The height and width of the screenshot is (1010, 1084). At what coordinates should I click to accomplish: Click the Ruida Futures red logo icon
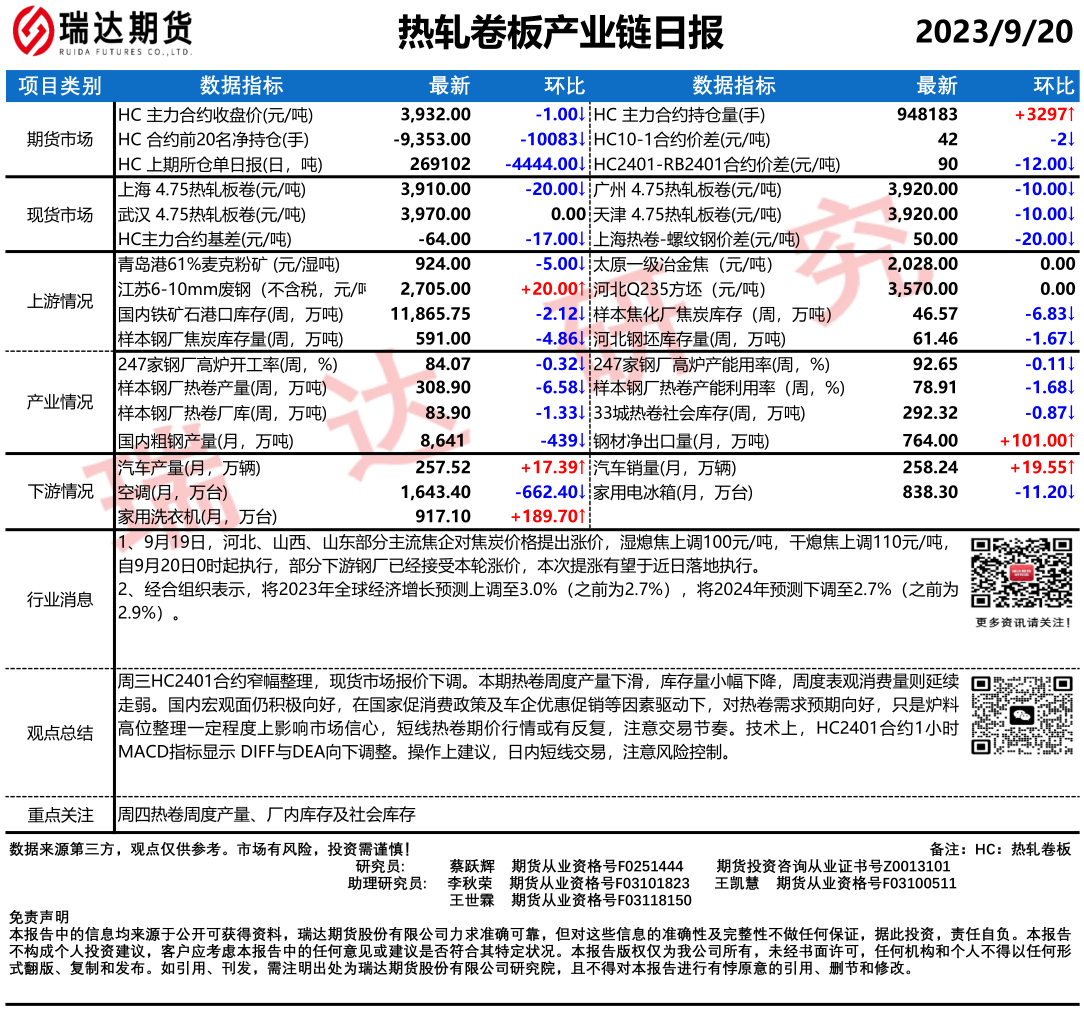(x=32, y=32)
